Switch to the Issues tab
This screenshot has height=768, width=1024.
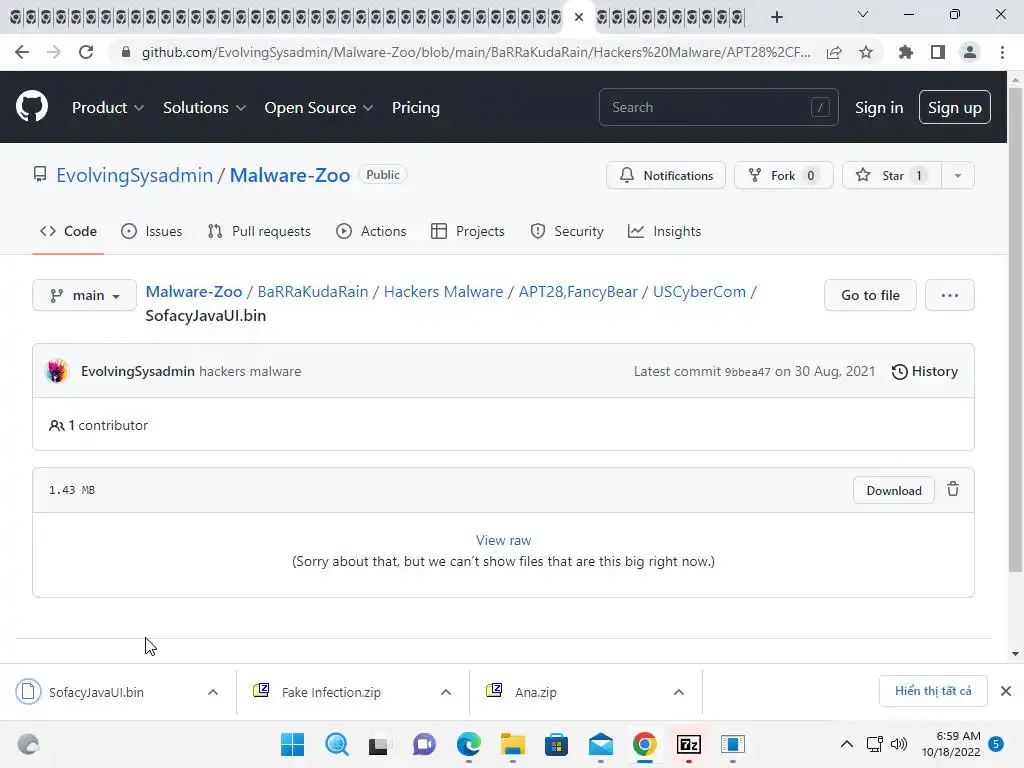click(x=152, y=231)
